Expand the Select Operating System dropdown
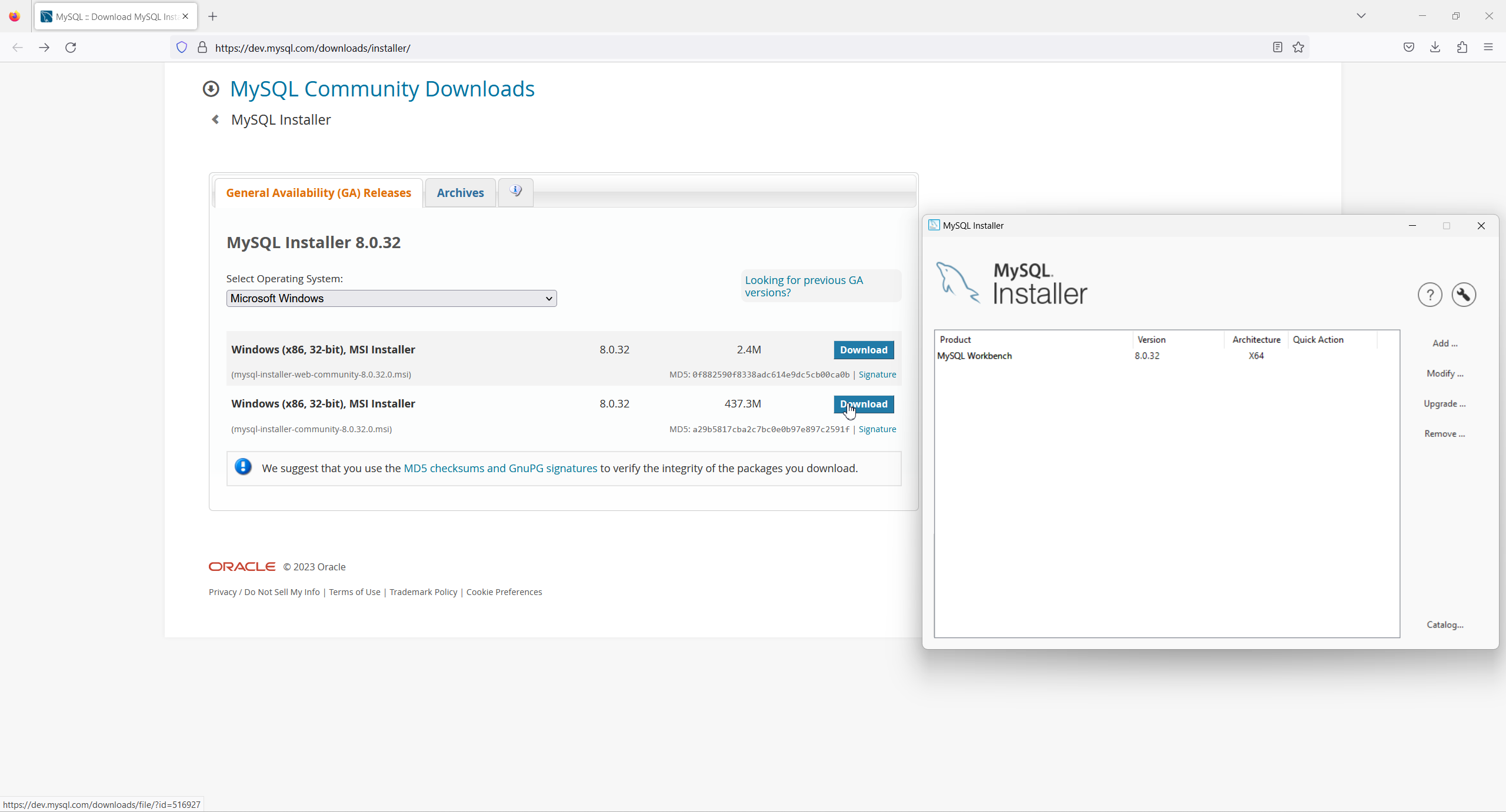Image resolution: width=1506 pixels, height=812 pixels. [391, 299]
